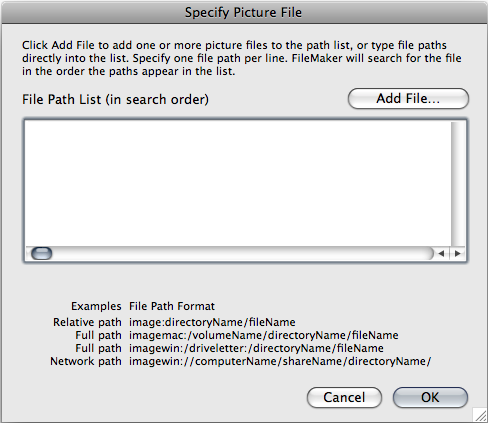Screen dimensions: 488x423
Task: Click the horizontal scrollbar thumb
Action: (42, 253)
